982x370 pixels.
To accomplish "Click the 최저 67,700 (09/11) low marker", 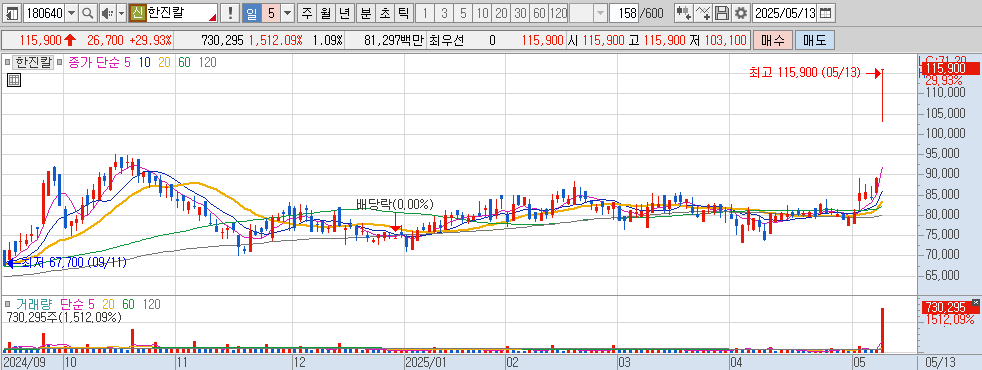I will (x=74, y=262).
